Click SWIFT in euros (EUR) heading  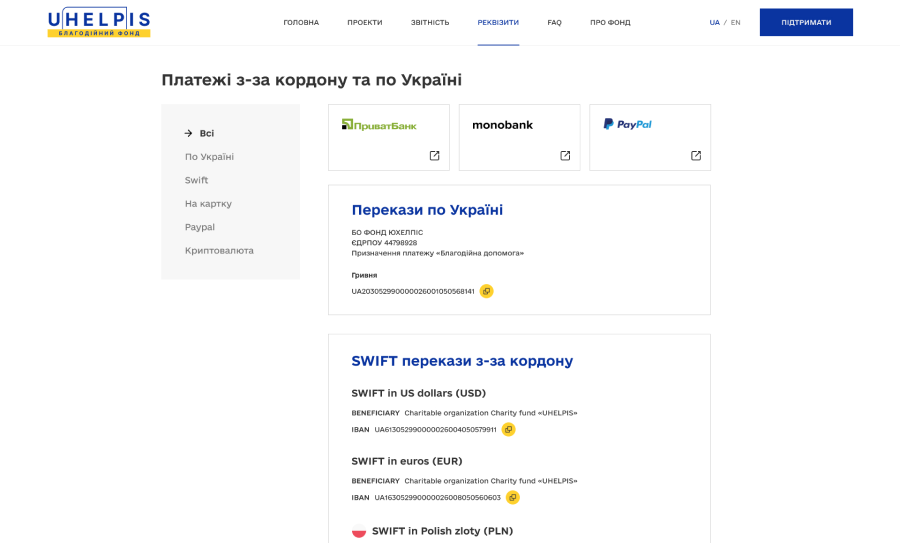click(407, 461)
